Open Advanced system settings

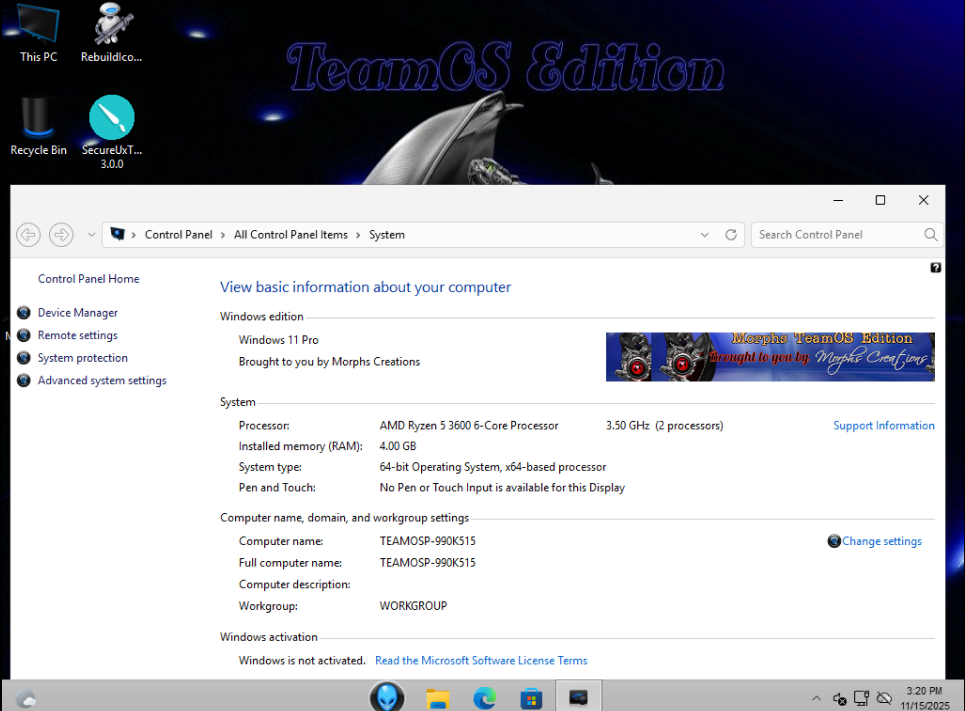(x=101, y=381)
